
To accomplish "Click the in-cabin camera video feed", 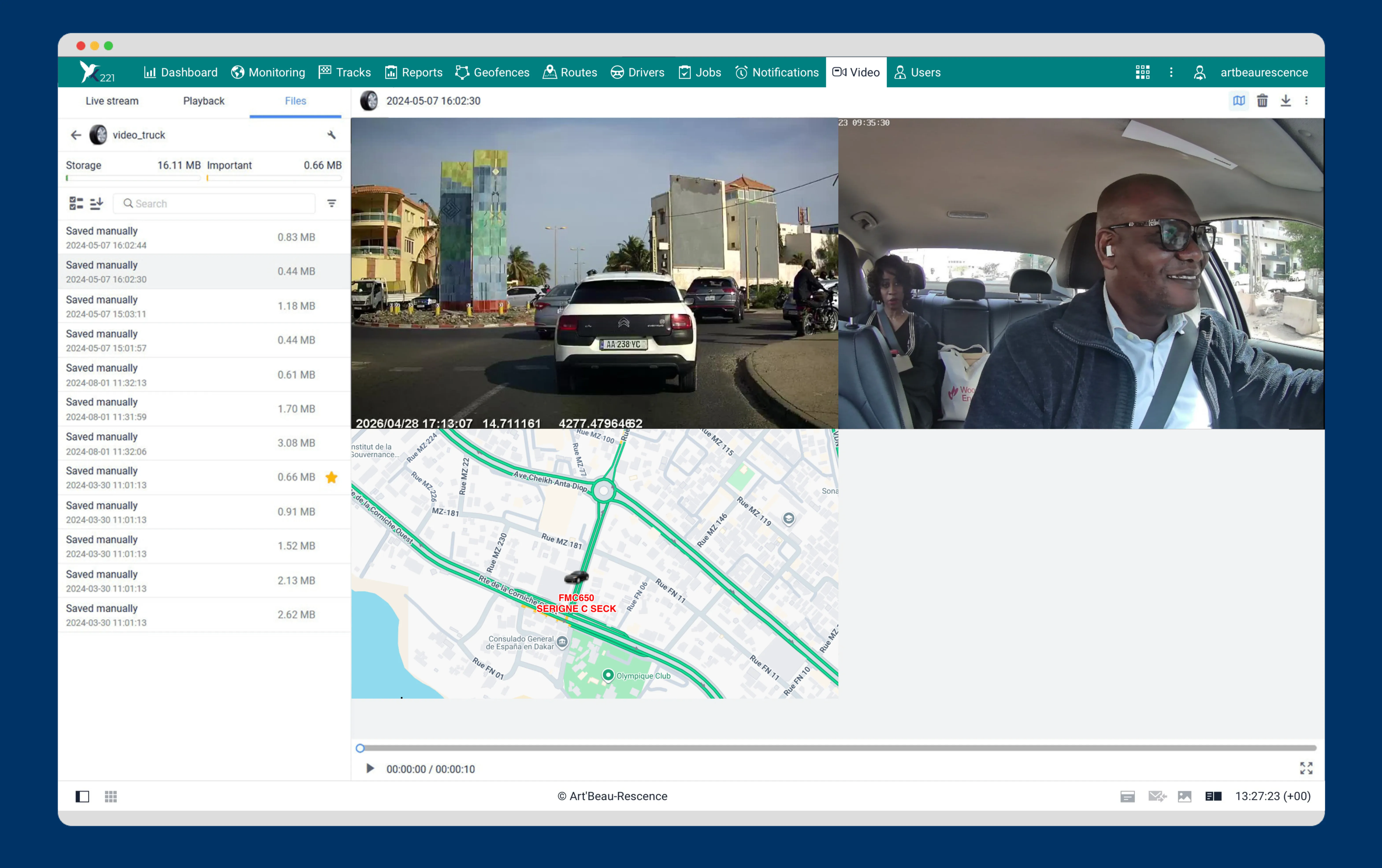I will click(1081, 273).
